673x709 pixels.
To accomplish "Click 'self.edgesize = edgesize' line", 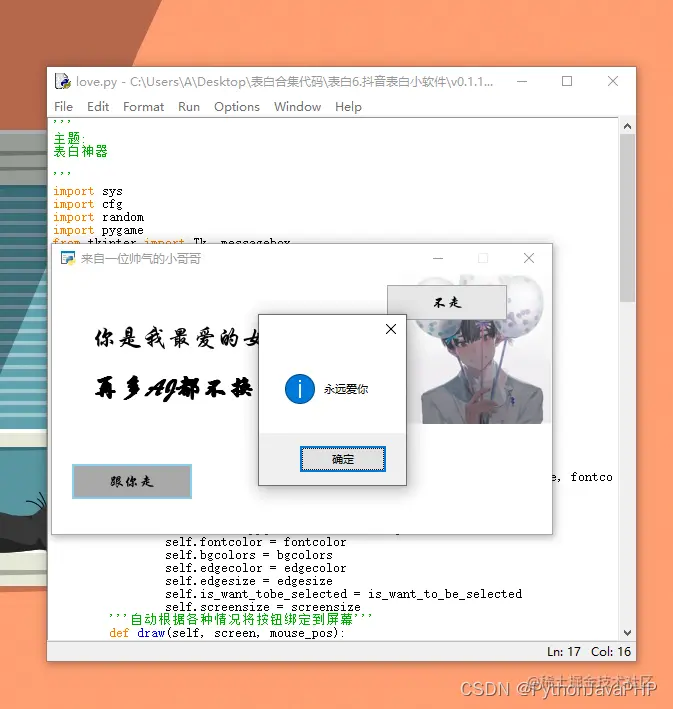I will click(249, 581).
